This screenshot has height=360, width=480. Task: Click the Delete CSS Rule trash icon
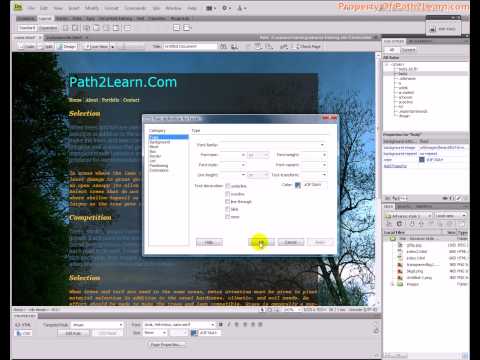coord(465,198)
